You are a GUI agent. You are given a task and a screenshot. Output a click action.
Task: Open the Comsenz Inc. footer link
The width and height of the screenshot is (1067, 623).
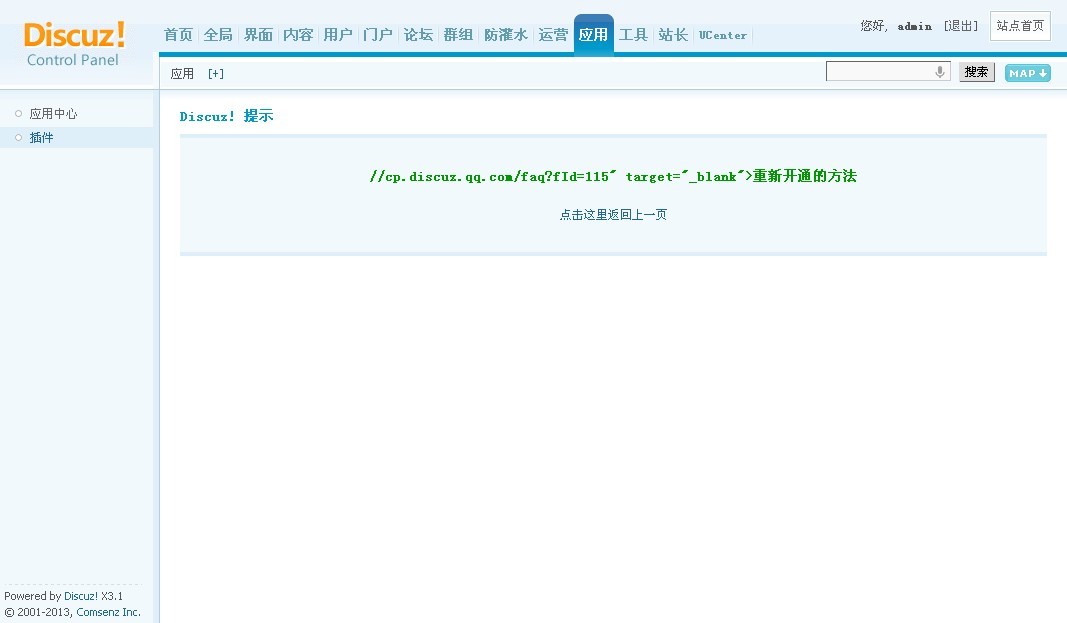(x=108, y=612)
